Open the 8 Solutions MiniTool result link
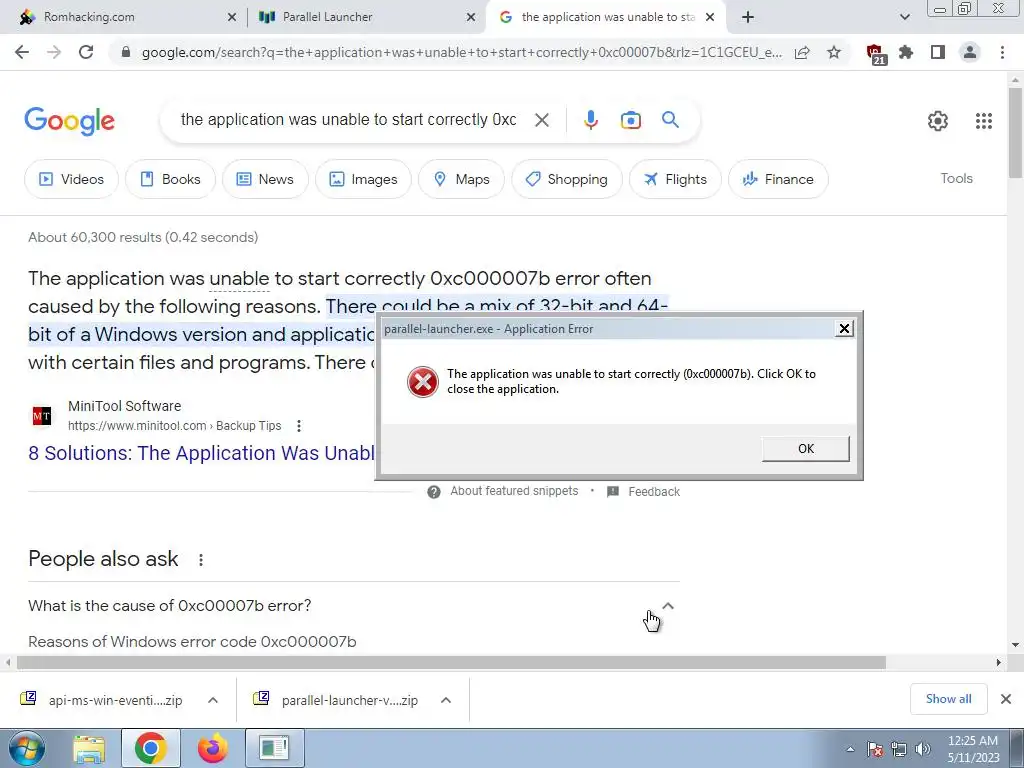This screenshot has height=768, width=1024. pyautogui.click(x=201, y=453)
